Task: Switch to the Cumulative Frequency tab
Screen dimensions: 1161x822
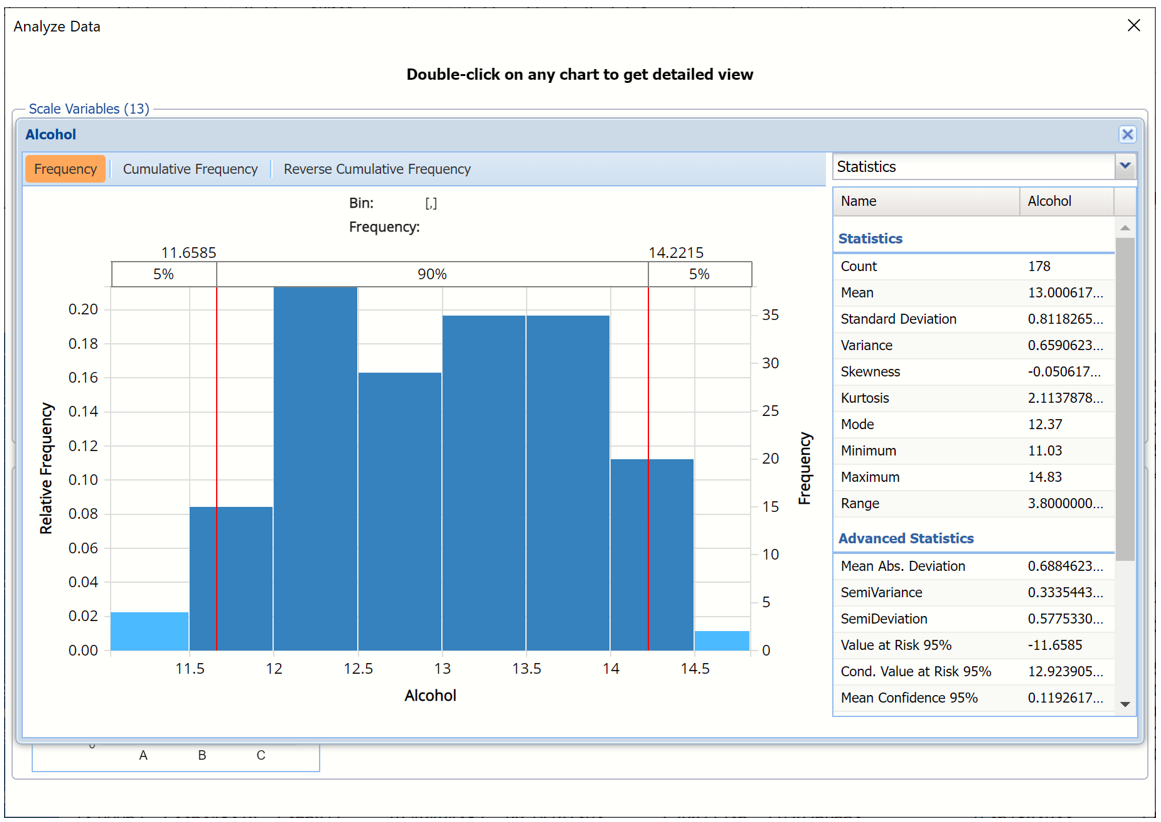Action: 190,169
